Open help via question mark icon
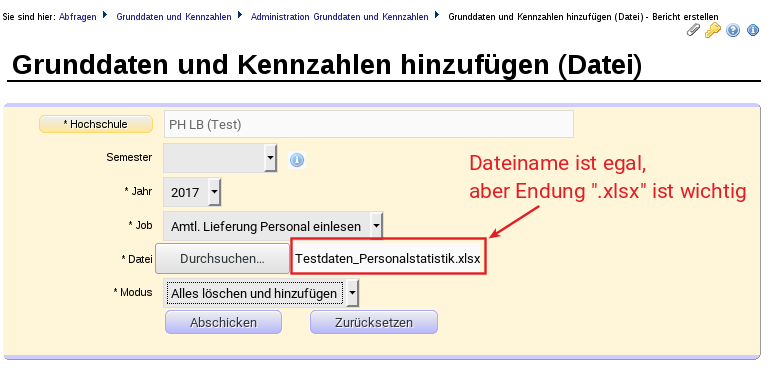The image size is (780, 377). click(x=733, y=30)
